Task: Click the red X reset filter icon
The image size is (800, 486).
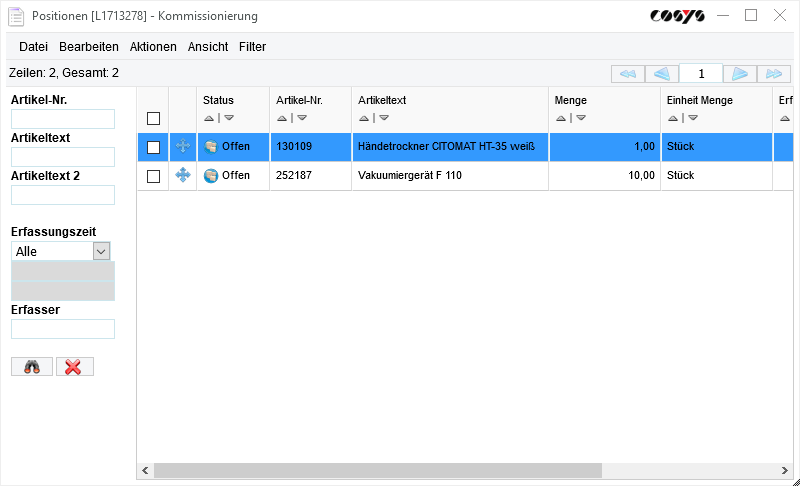Action: pyautogui.click(x=74, y=367)
